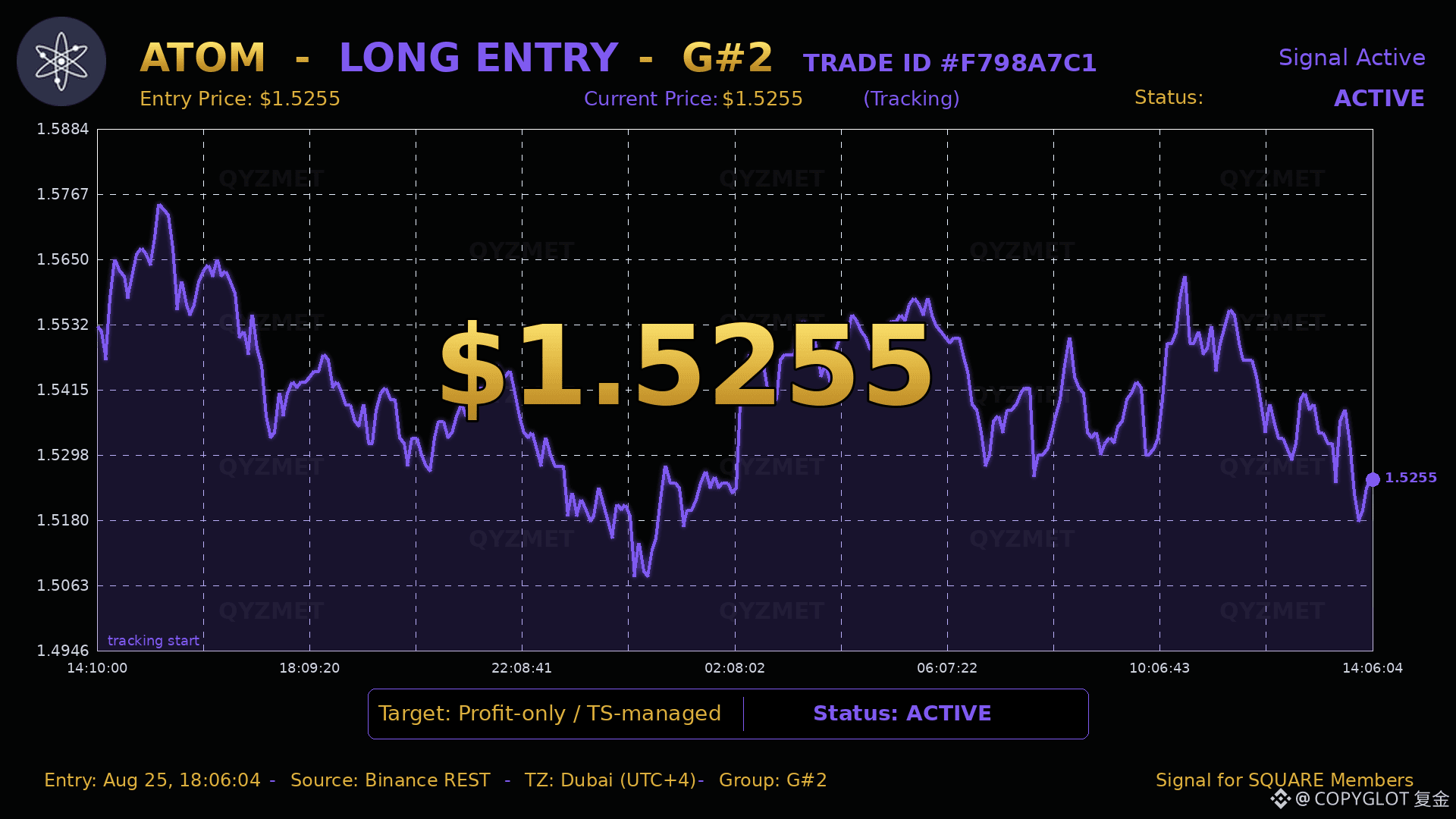Click Status: ACTIVE in the bottom box
This screenshot has height=819, width=1456.
(x=902, y=714)
